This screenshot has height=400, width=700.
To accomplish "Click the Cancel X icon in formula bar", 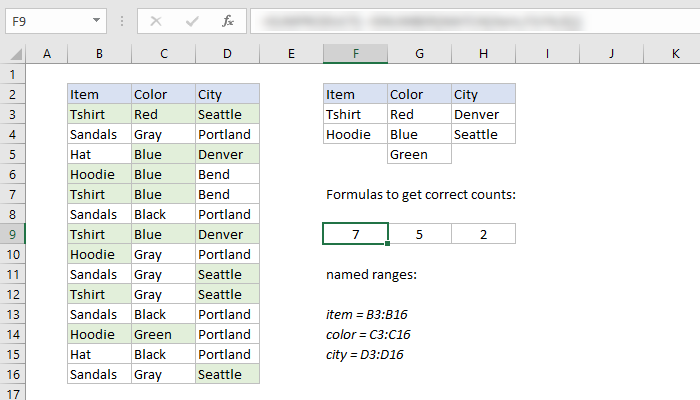I will (x=157, y=19).
